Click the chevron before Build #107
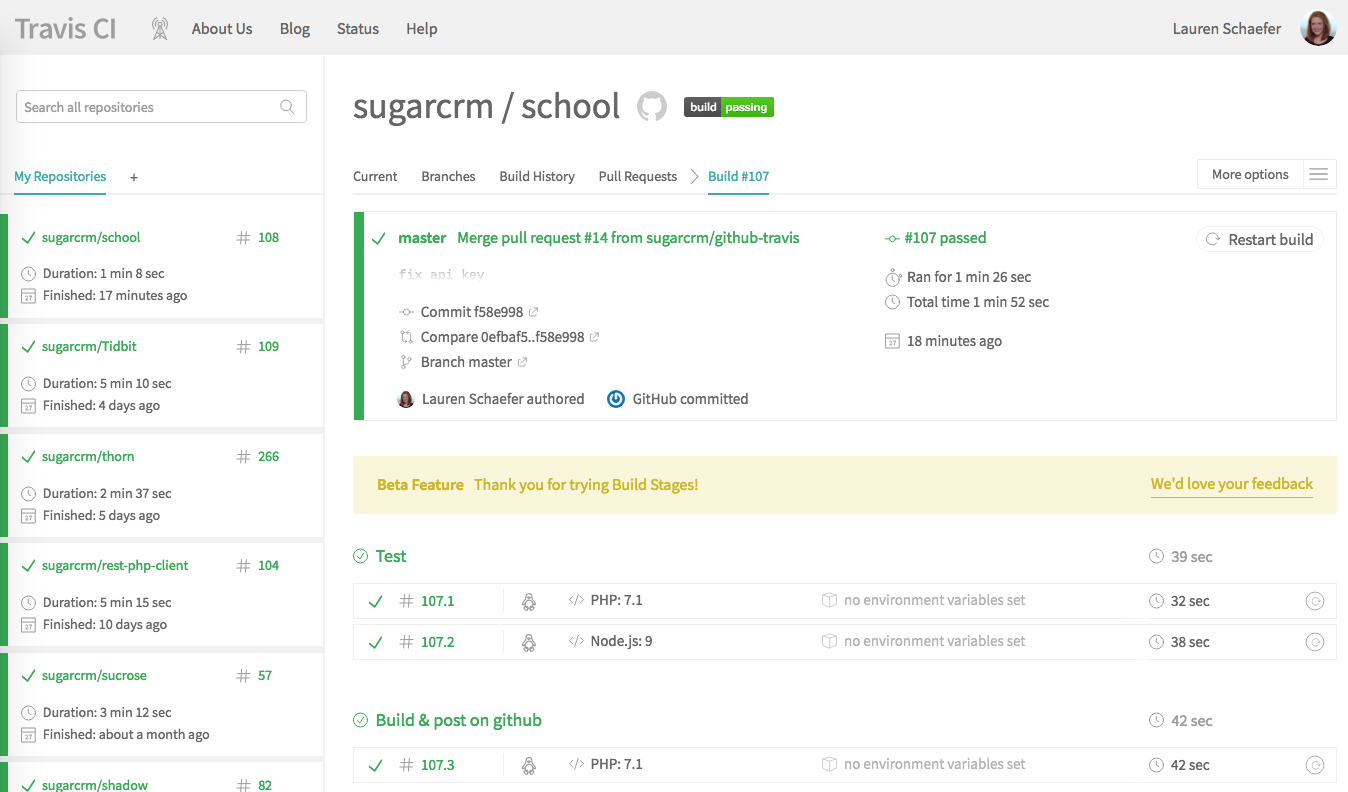1348x792 pixels. 692,176
